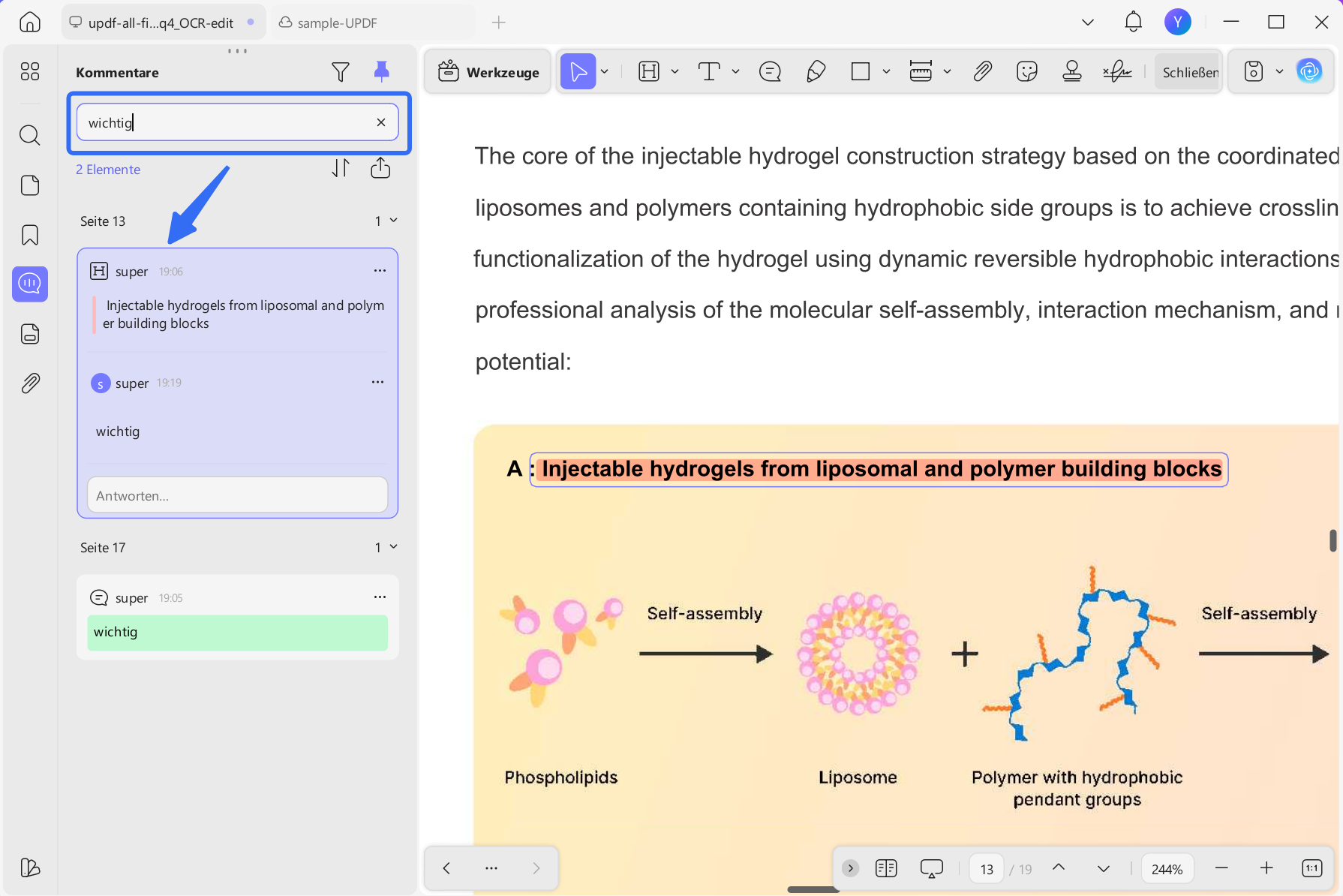Image resolution: width=1343 pixels, height=896 pixels.
Task: Collapse the Seite 17 comment group
Action: [x=394, y=547]
